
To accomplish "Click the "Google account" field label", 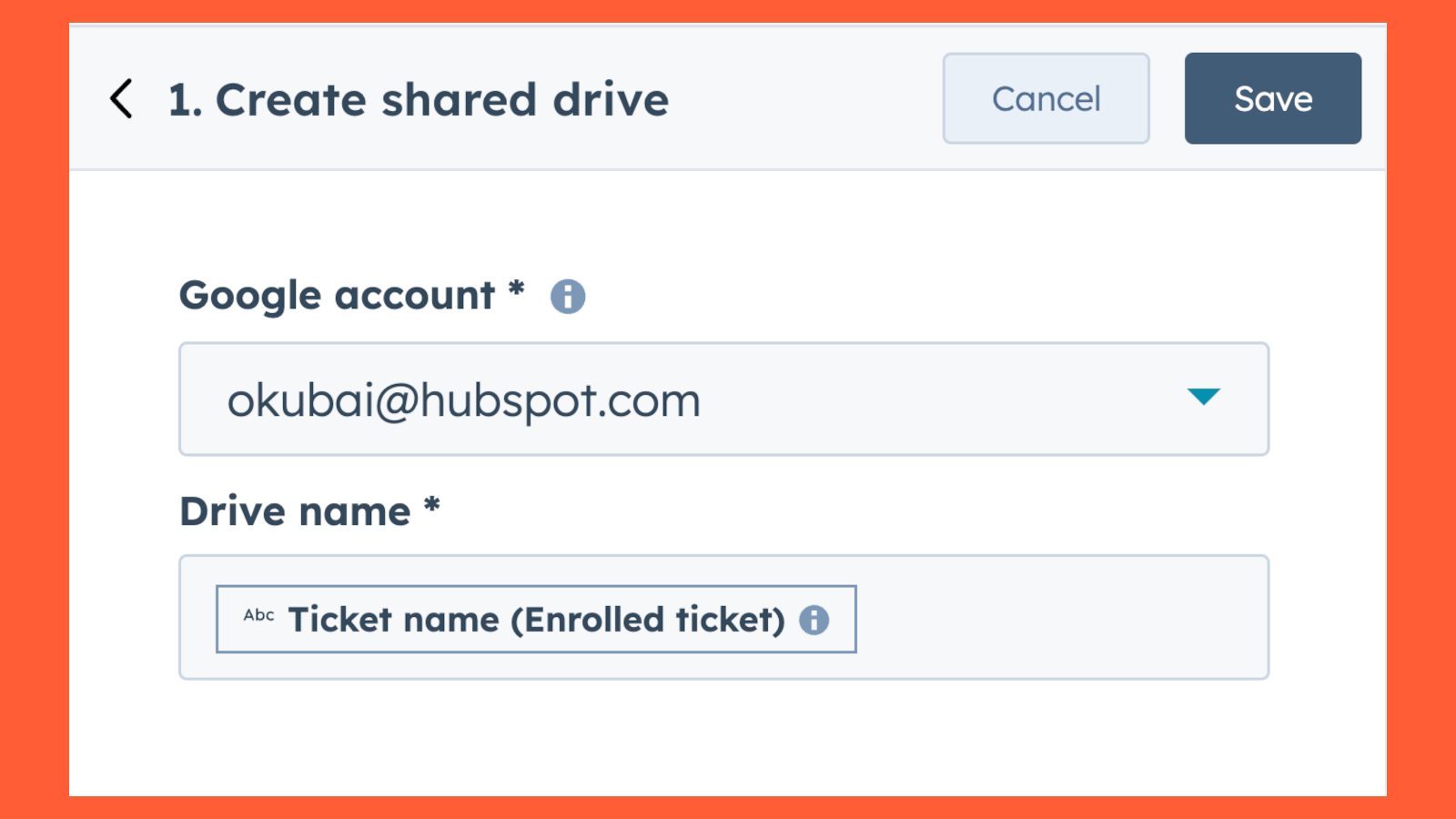I will (x=337, y=296).
